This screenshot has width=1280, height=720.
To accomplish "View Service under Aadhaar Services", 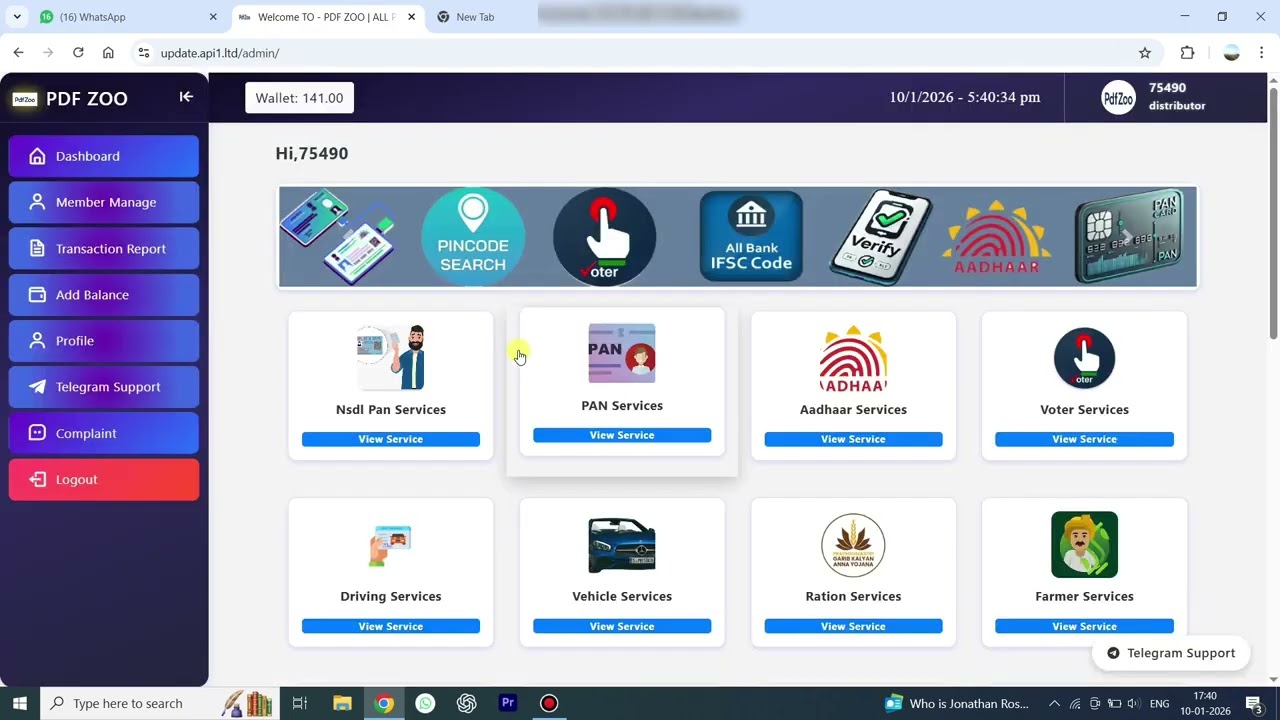I will pyautogui.click(x=853, y=439).
